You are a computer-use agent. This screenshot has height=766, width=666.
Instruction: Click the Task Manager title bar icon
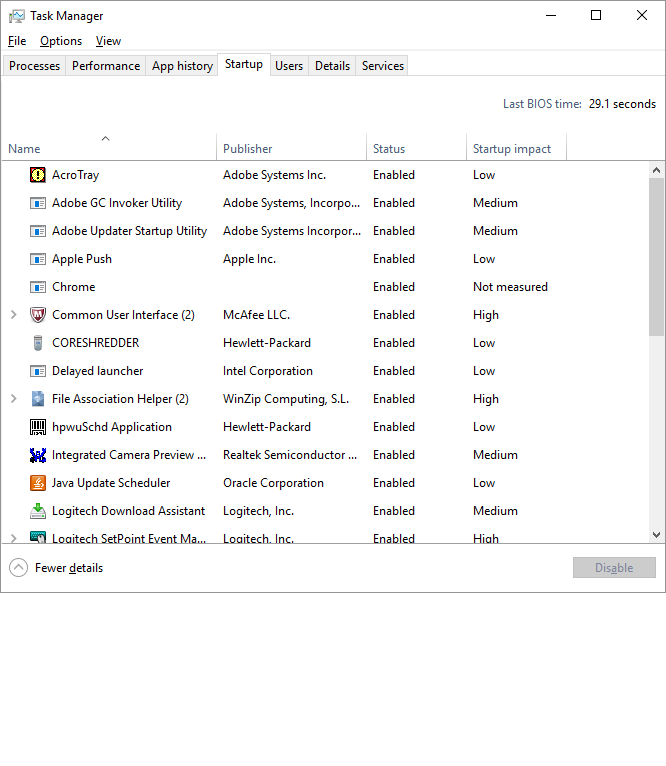click(17, 16)
